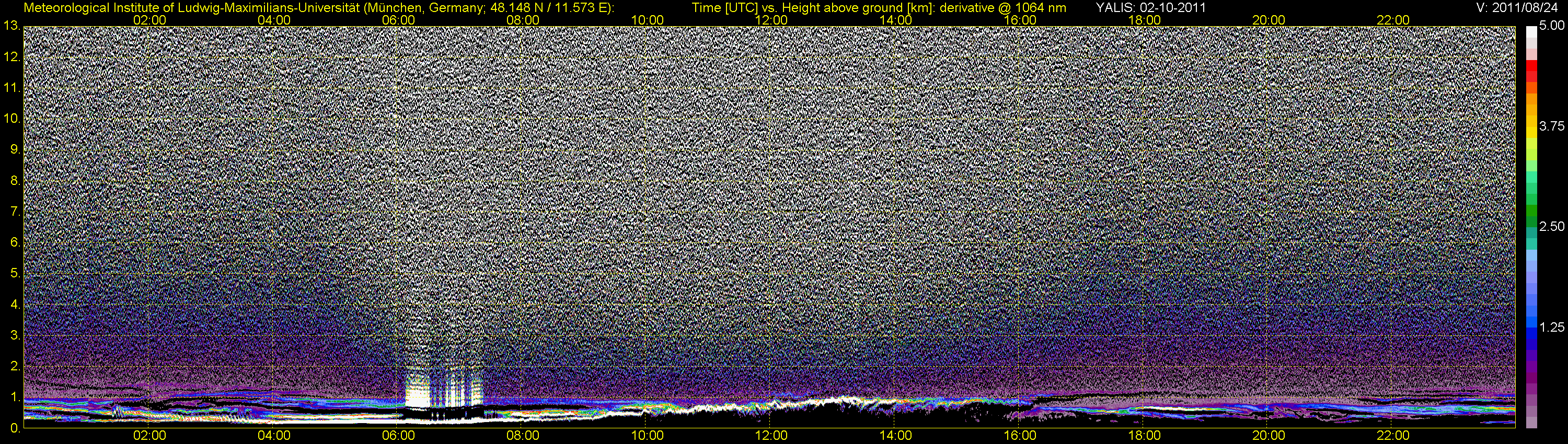Click the 10:00 label on top time axis
1568x444 pixels.
point(647,20)
